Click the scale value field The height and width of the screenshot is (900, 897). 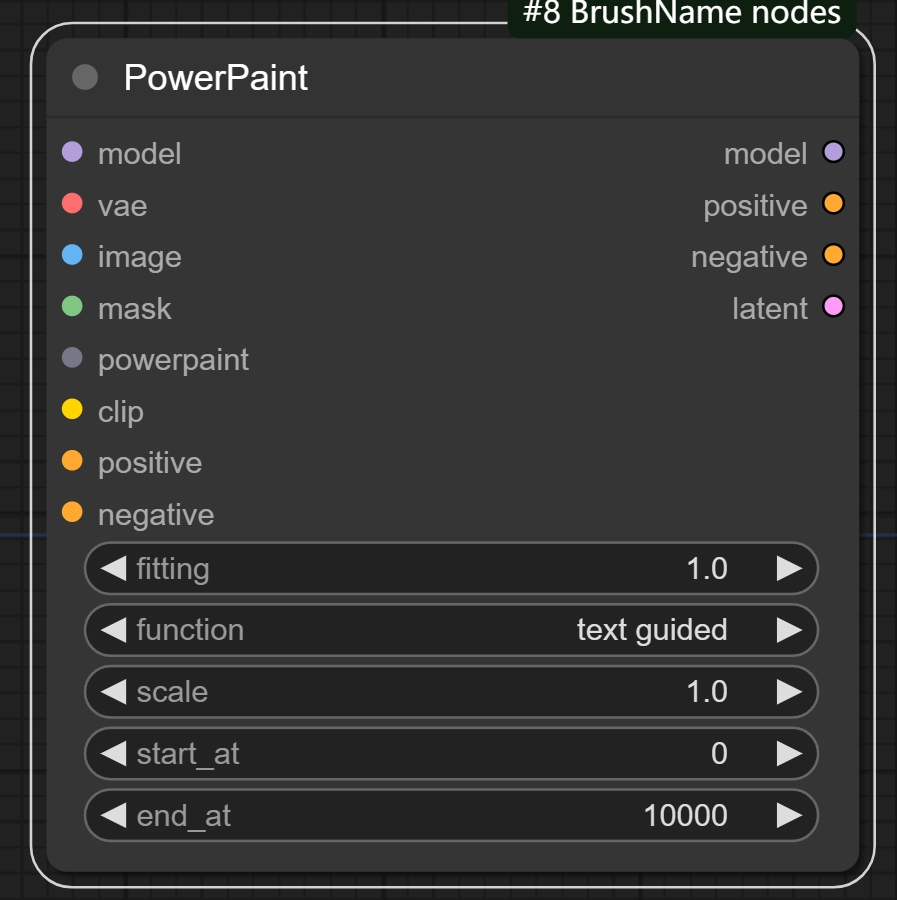pos(452,692)
